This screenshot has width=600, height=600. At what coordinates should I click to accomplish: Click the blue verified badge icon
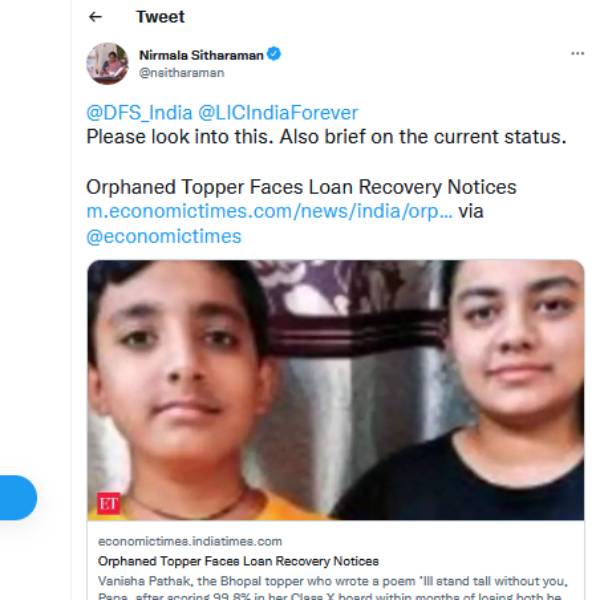click(x=274, y=54)
